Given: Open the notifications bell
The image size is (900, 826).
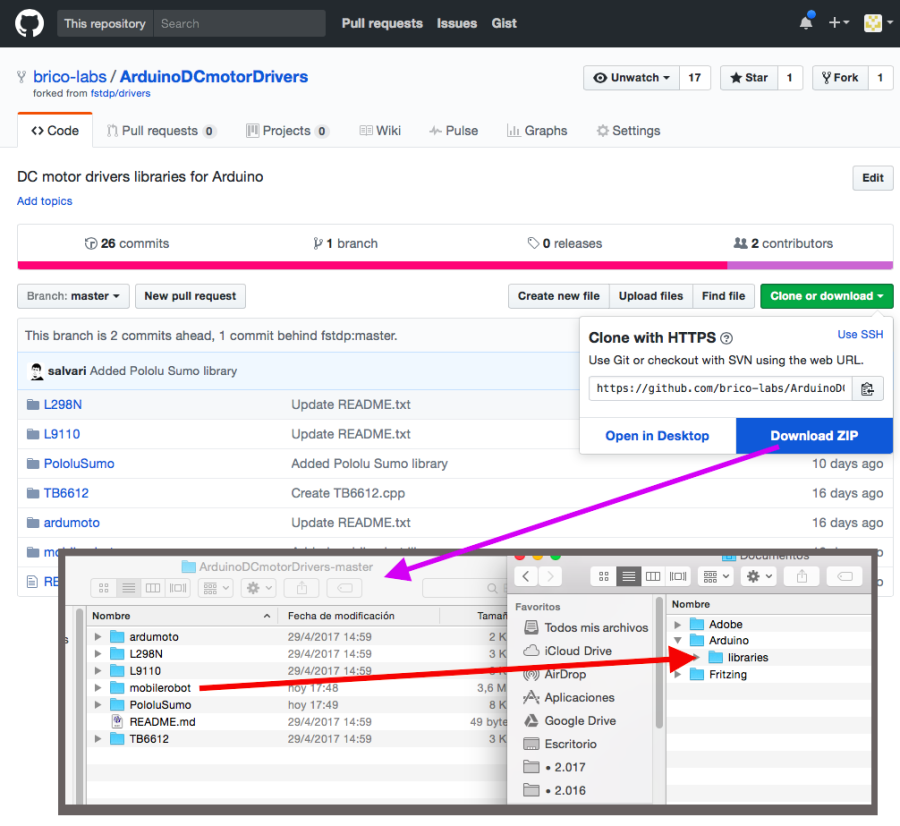Looking at the screenshot, I should tap(806, 23).
